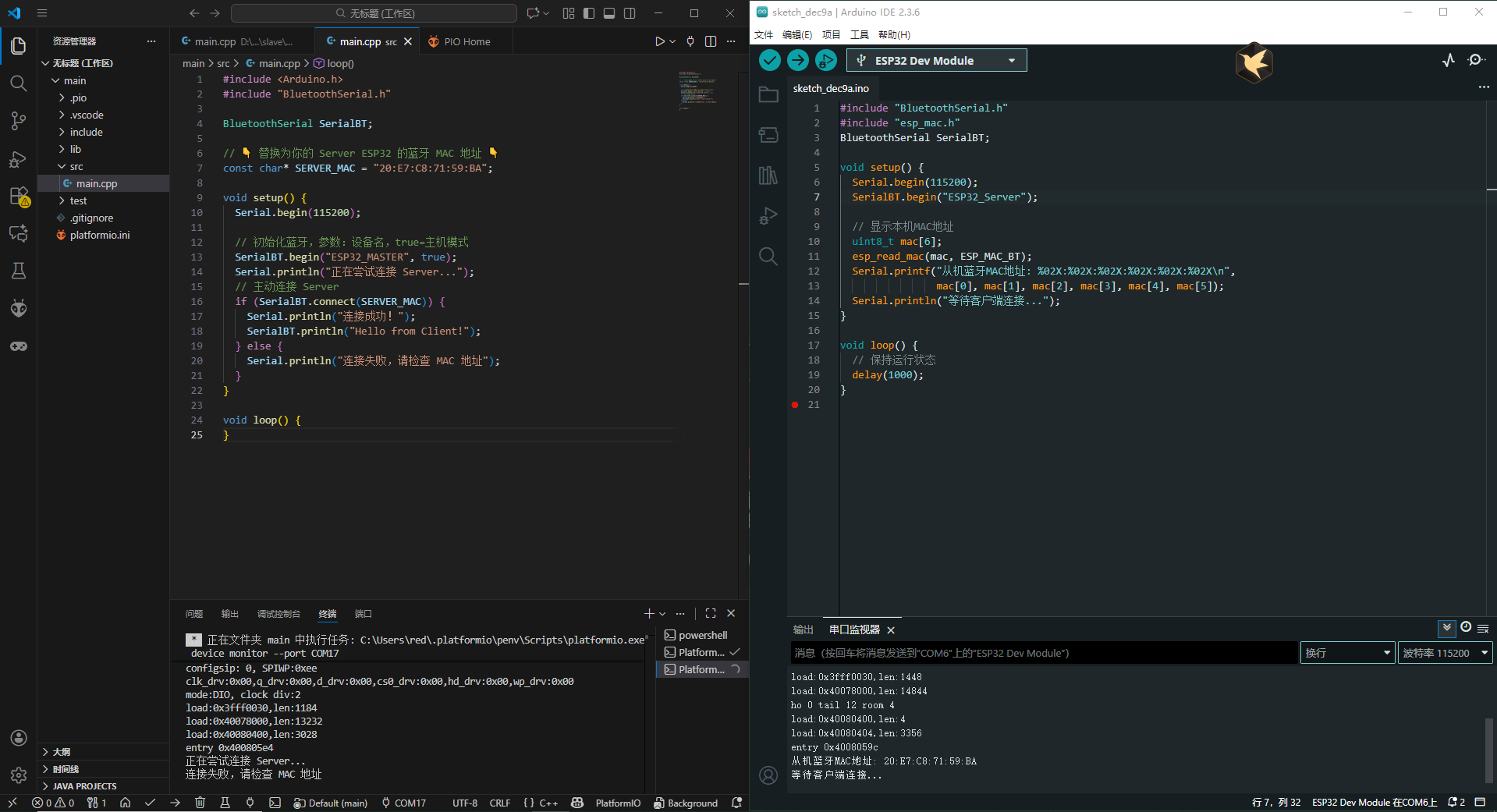Open the VS Code Explorer view

(x=19, y=46)
